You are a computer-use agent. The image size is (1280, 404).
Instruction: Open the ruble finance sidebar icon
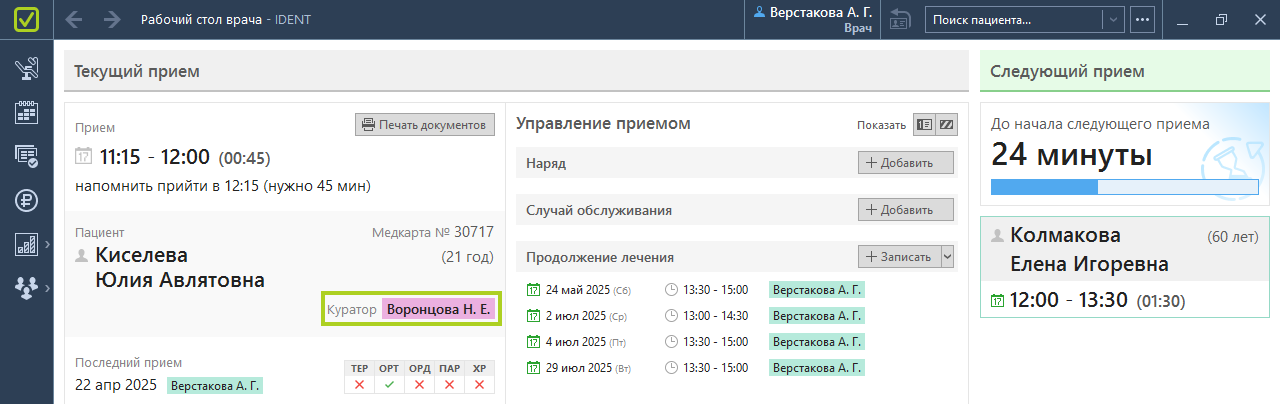click(26, 199)
